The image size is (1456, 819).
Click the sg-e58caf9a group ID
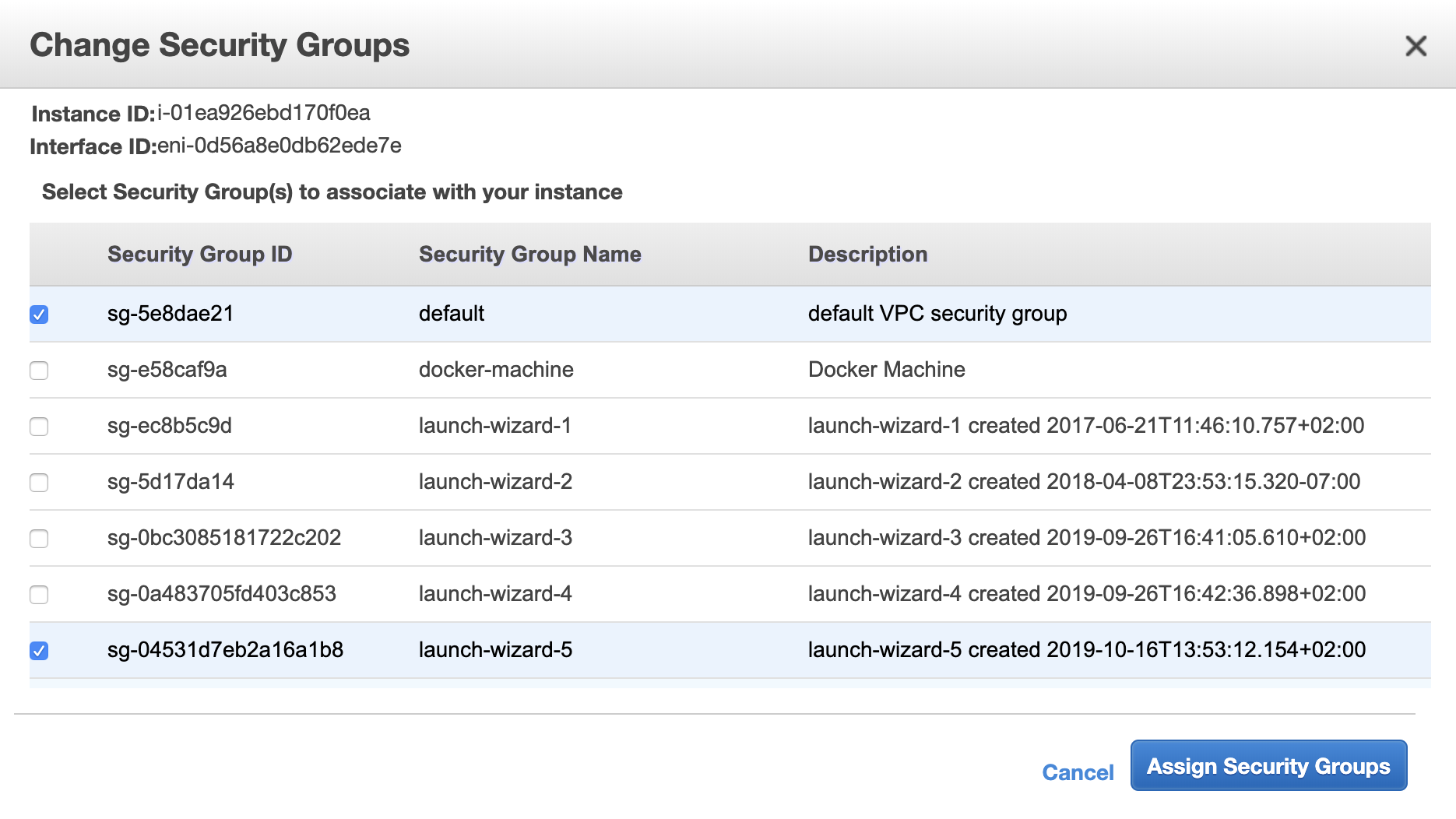[x=167, y=370]
